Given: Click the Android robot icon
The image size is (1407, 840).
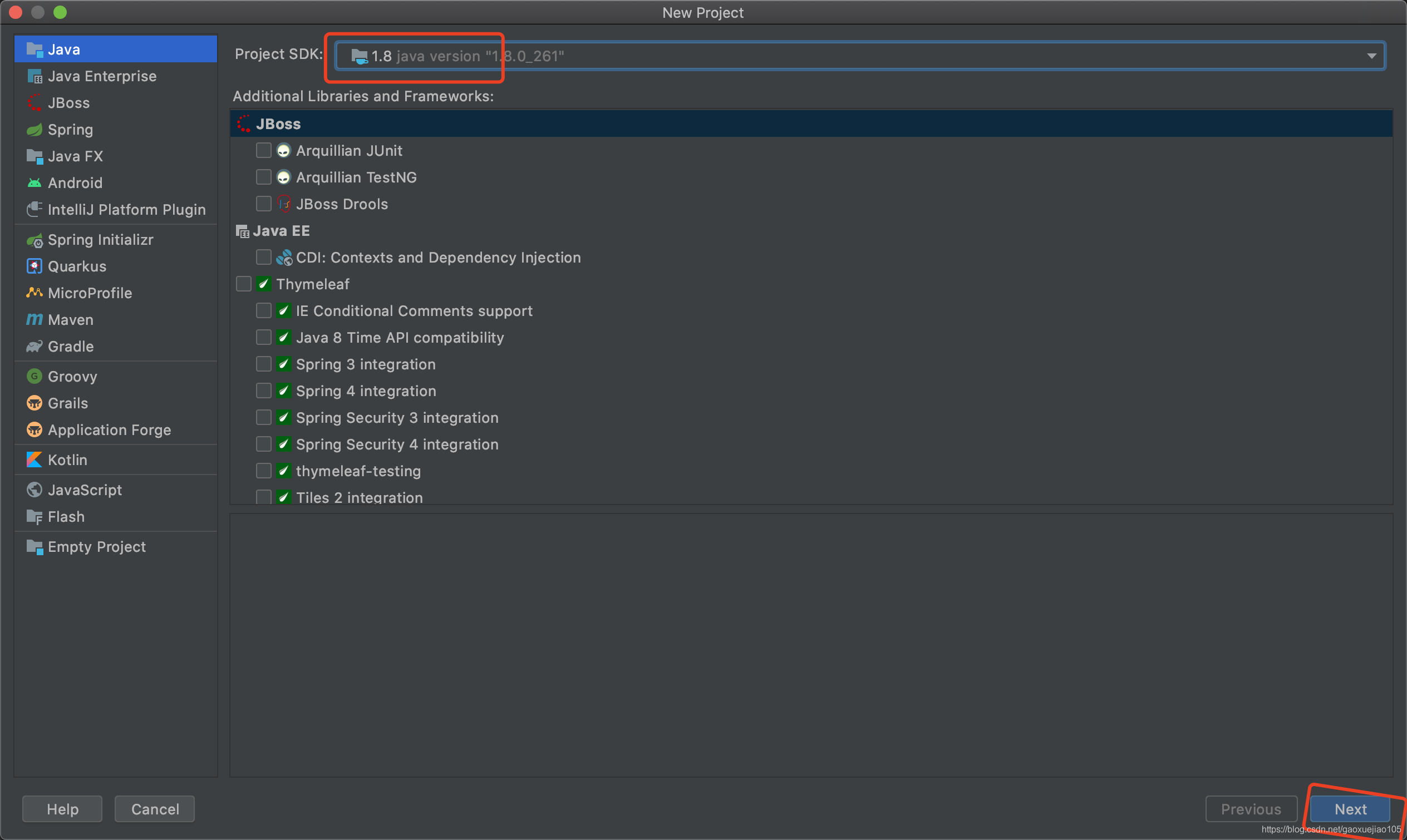Looking at the screenshot, I should point(35,183).
